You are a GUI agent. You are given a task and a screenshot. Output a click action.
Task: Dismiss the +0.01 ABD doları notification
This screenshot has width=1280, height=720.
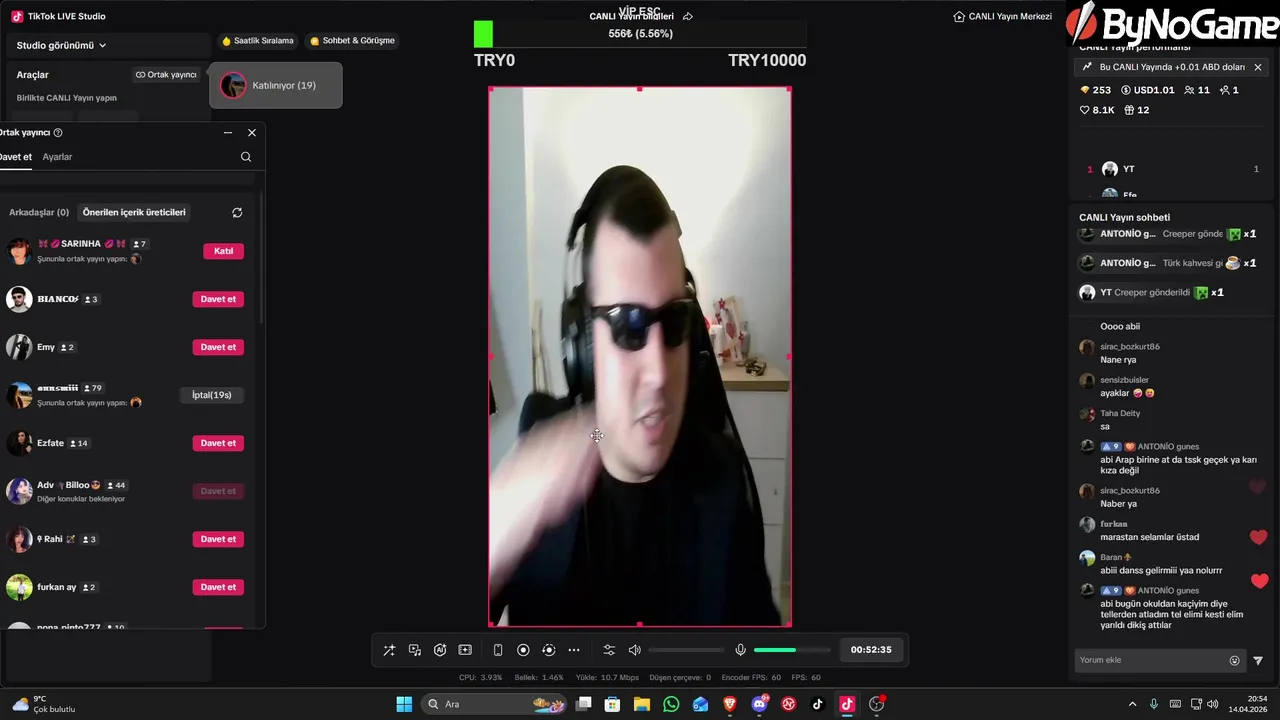[x=1258, y=67]
